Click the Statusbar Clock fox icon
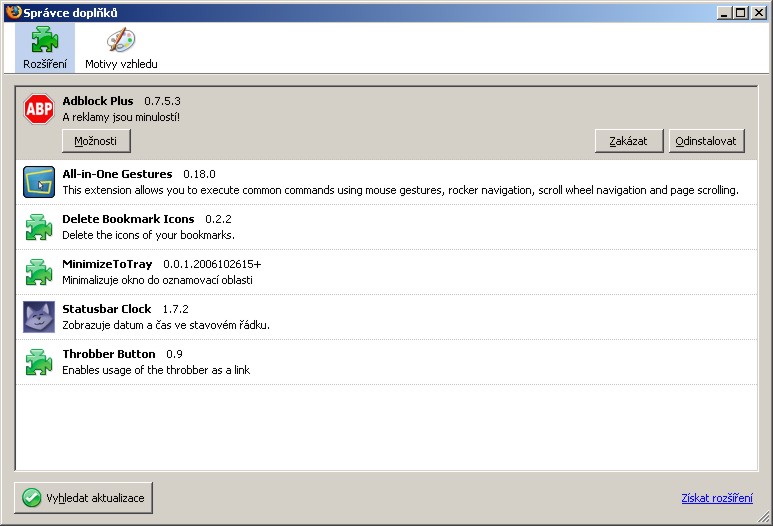This screenshot has width=773, height=526. point(38,317)
